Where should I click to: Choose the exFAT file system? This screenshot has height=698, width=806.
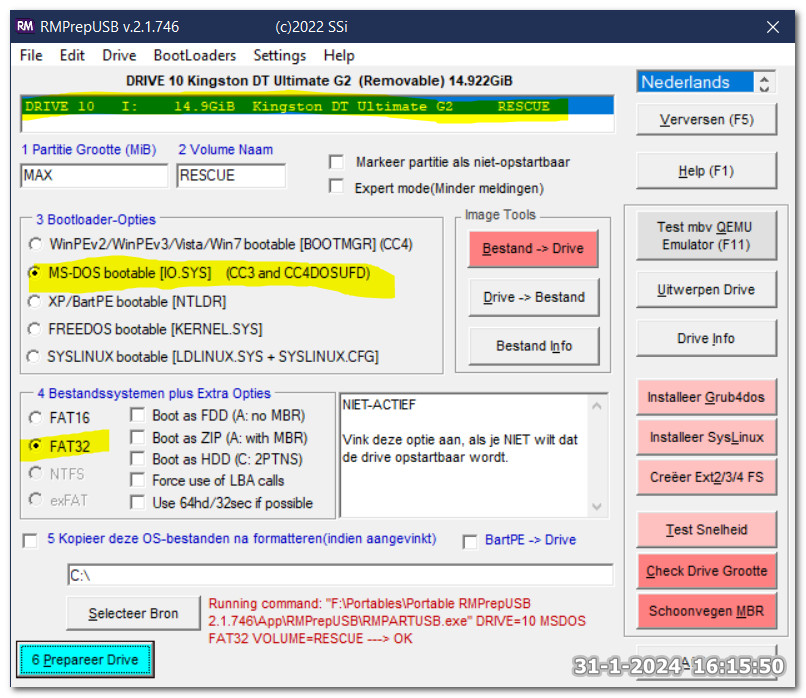point(35,500)
